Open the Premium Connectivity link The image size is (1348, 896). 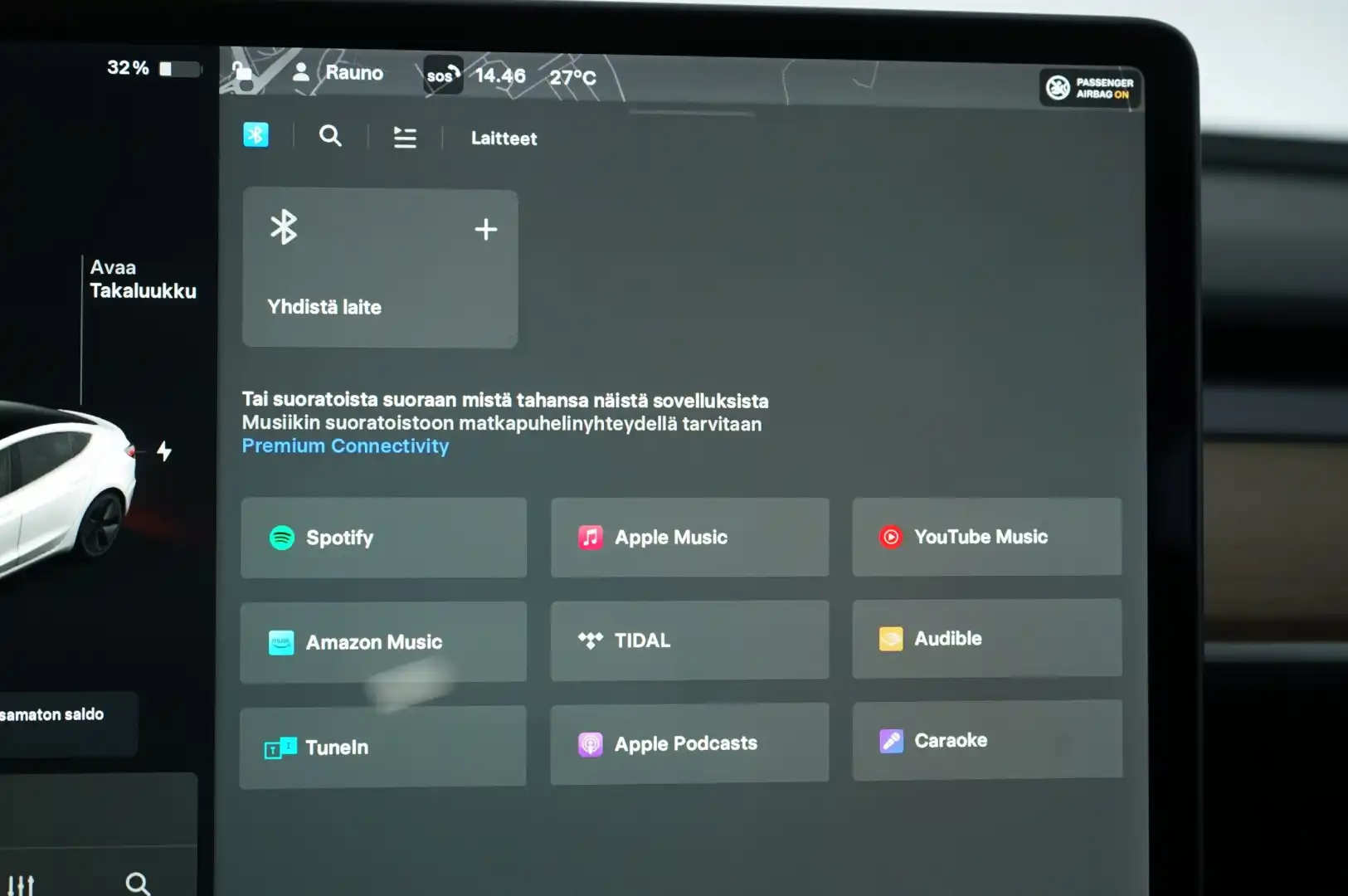345,446
